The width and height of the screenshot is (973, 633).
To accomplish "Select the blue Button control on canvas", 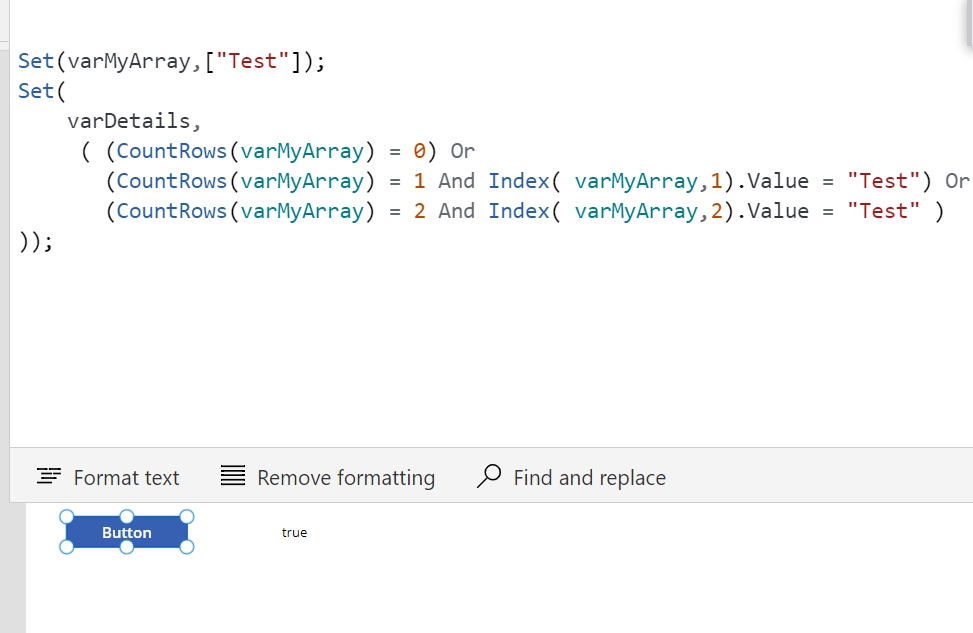I will tap(127, 532).
